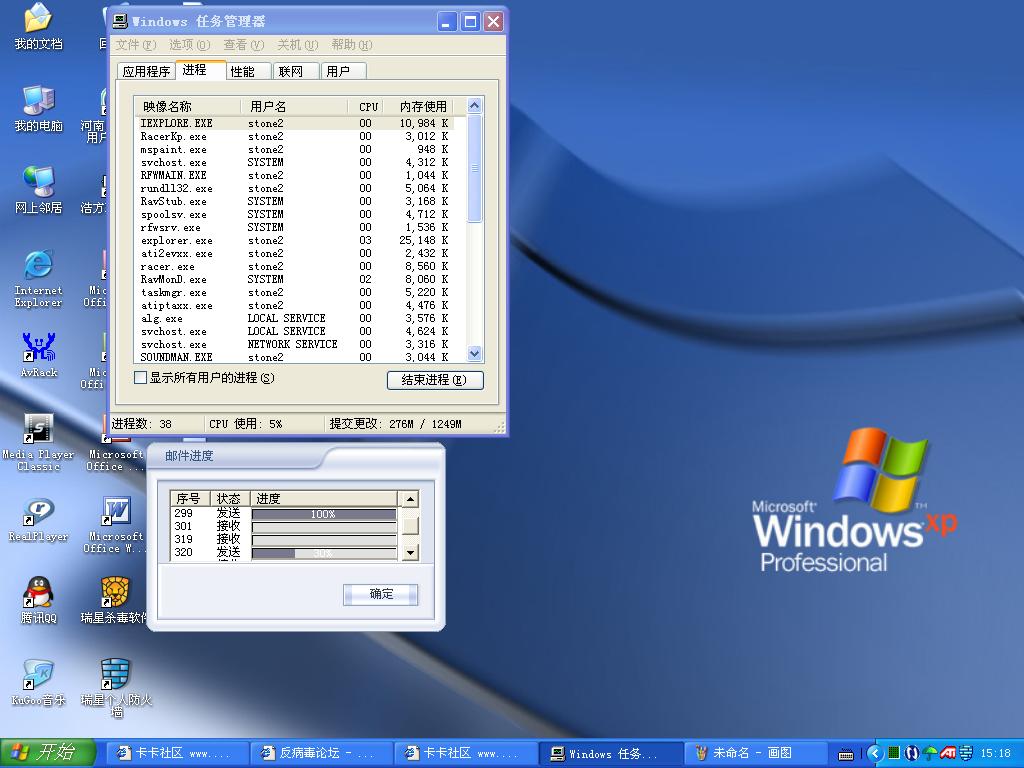Image resolution: width=1024 pixels, height=768 pixels.
Task: Open the Internet Explorer desktop icon
Action: pos(38,266)
